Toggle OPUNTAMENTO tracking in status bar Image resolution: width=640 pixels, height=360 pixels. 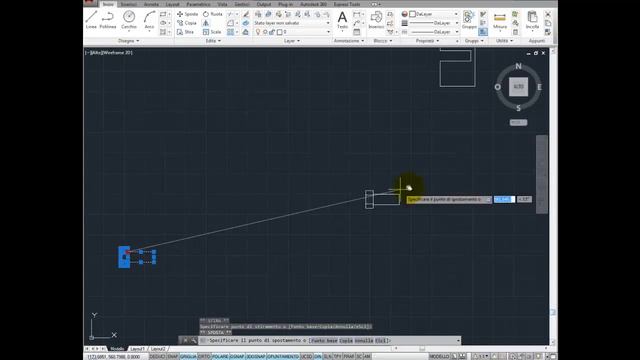(283, 357)
